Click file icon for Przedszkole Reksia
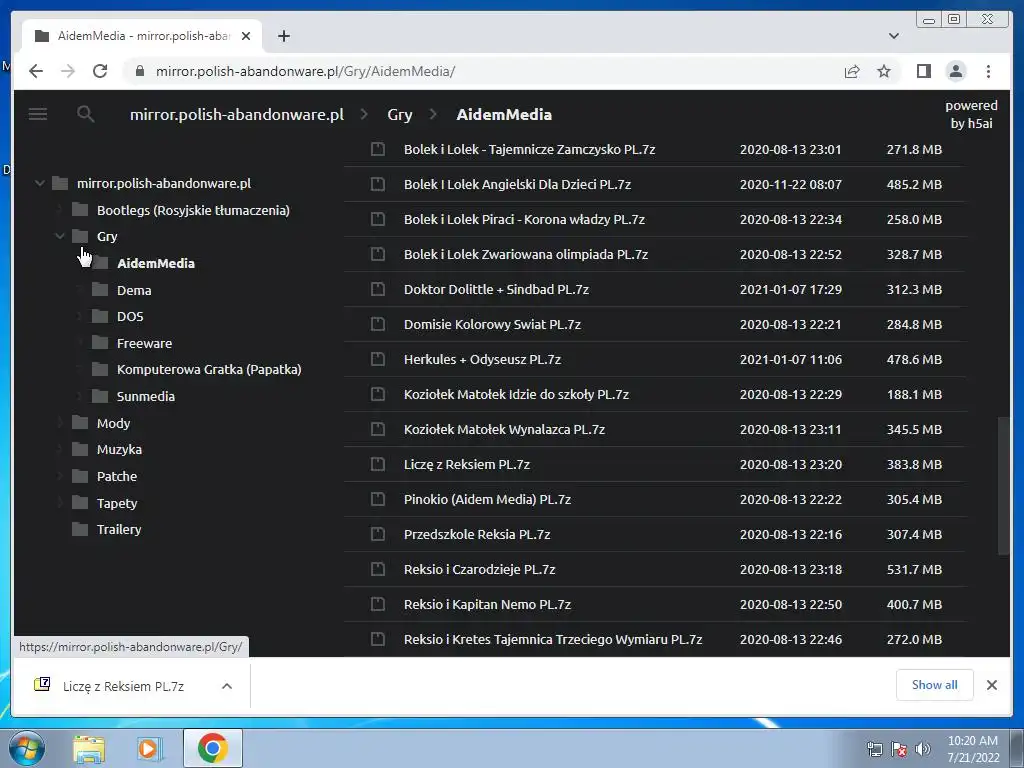1024x768 pixels. 377,534
